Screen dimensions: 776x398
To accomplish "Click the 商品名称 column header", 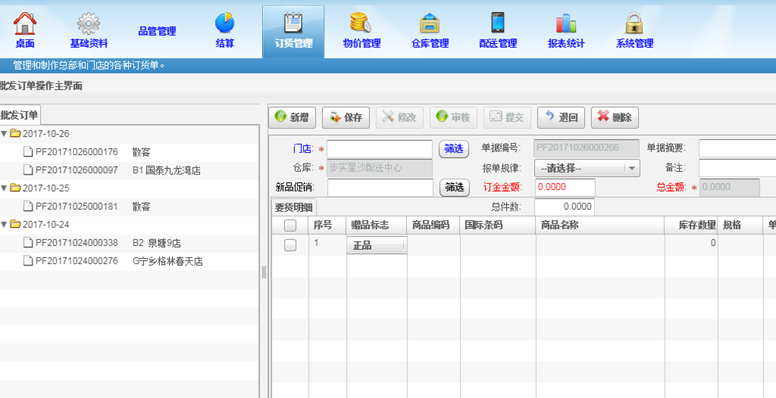I will [600, 225].
